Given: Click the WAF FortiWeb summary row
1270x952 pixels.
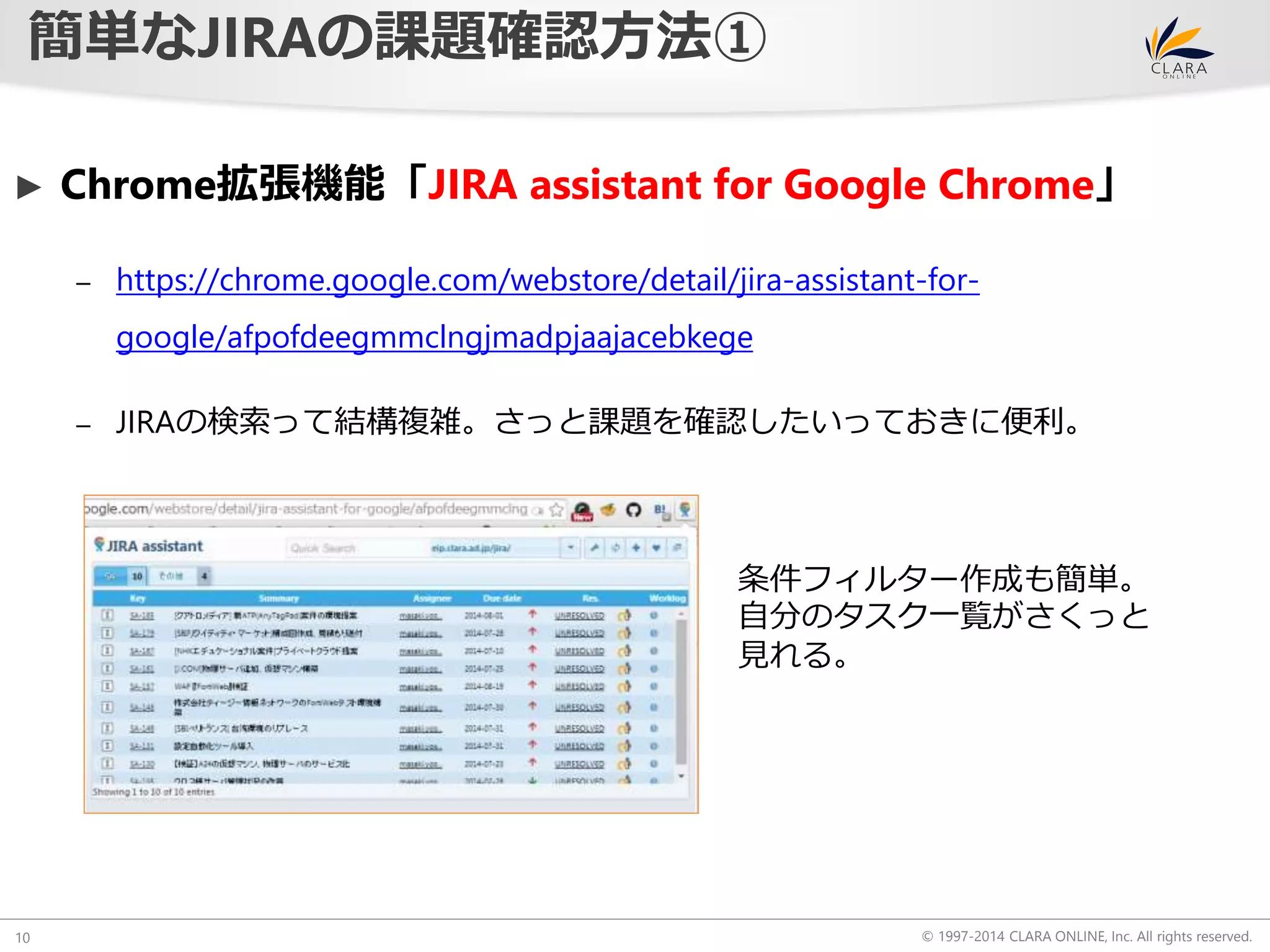Looking at the screenshot, I should 211,687.
